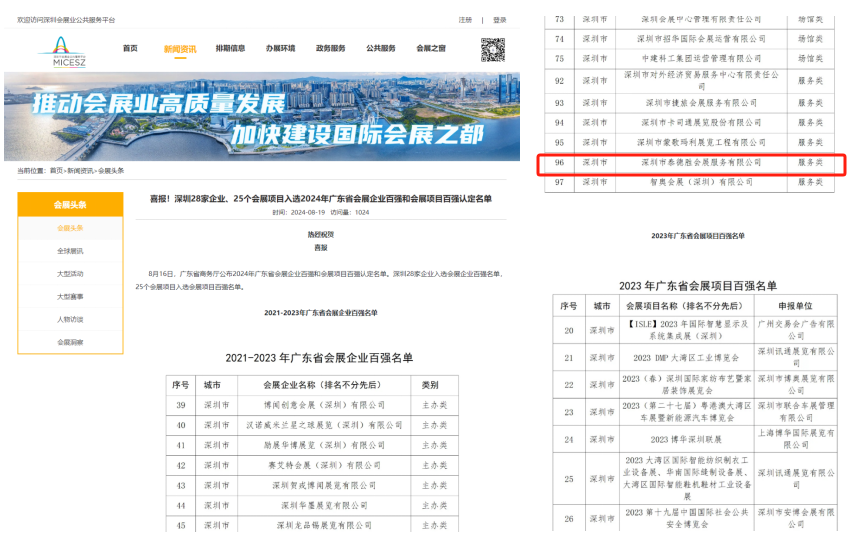Select the 新闻资讯 navigation tab
Screen dimensions: 850x548
click(180, 48)
